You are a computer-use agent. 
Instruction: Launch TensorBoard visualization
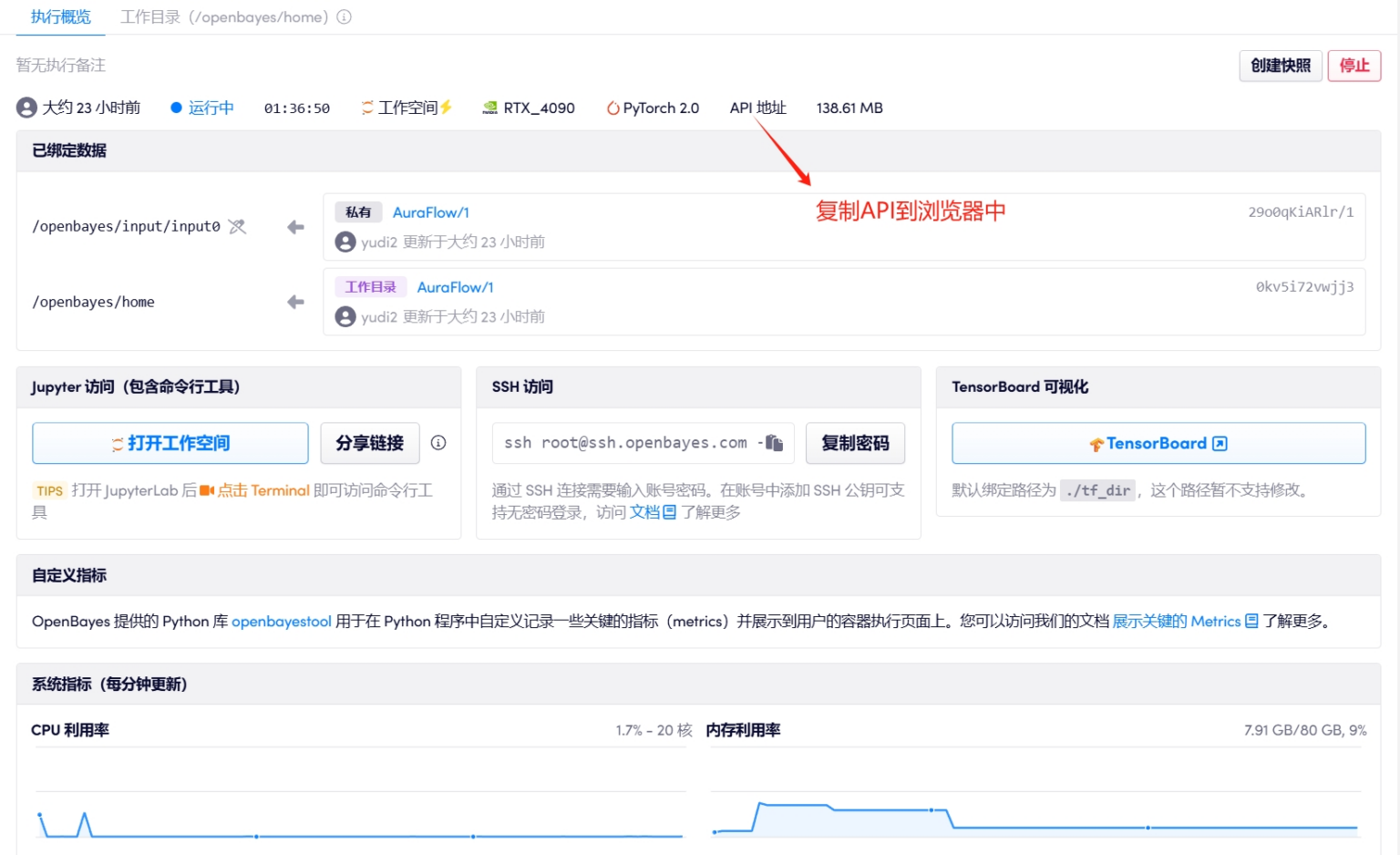[1158, 443]
